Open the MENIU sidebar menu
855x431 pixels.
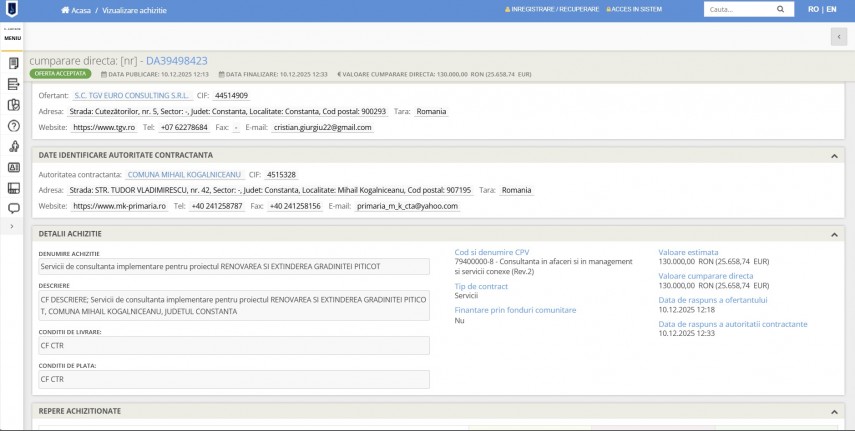click(13, 37)
